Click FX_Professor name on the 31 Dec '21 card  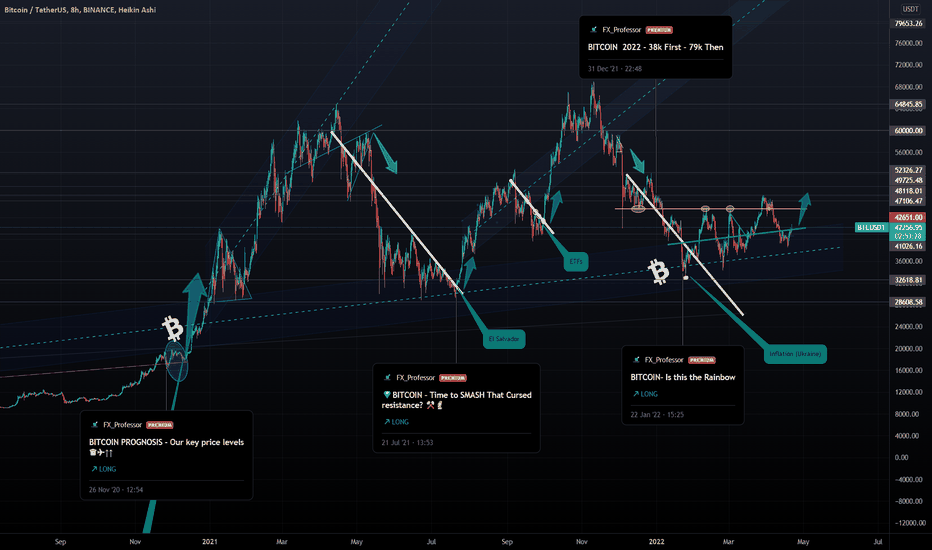pos(622,30)
